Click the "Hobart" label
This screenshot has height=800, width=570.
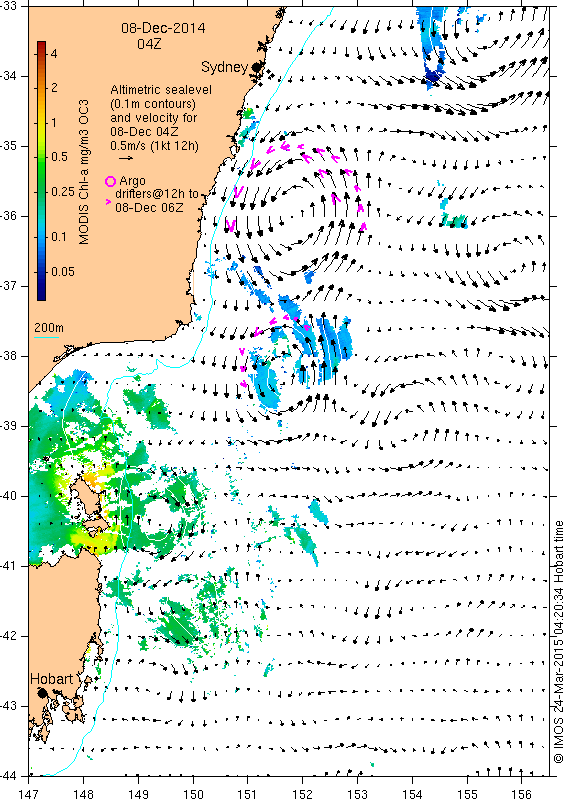52,679
